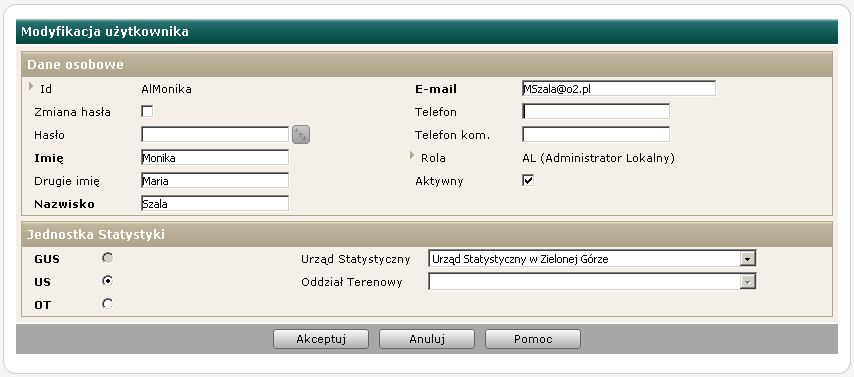
Task: Click the Akceptuj button
Action: click(321, 339)
